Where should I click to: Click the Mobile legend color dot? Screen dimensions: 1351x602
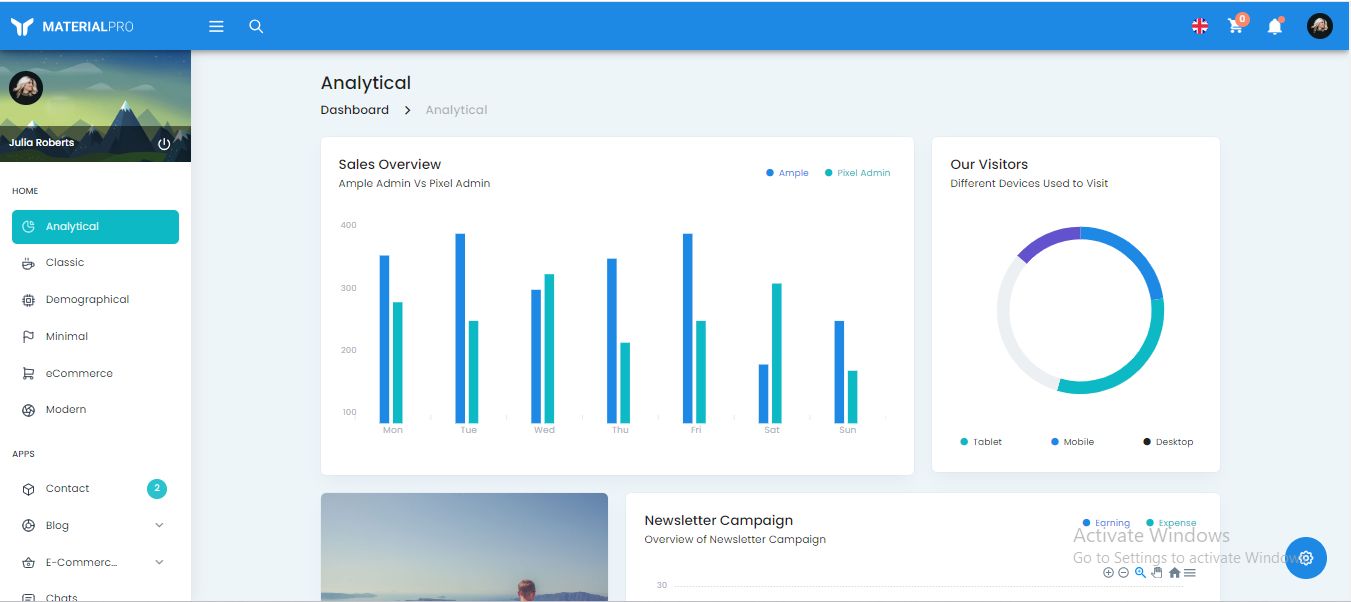(x=1055, y=442)
